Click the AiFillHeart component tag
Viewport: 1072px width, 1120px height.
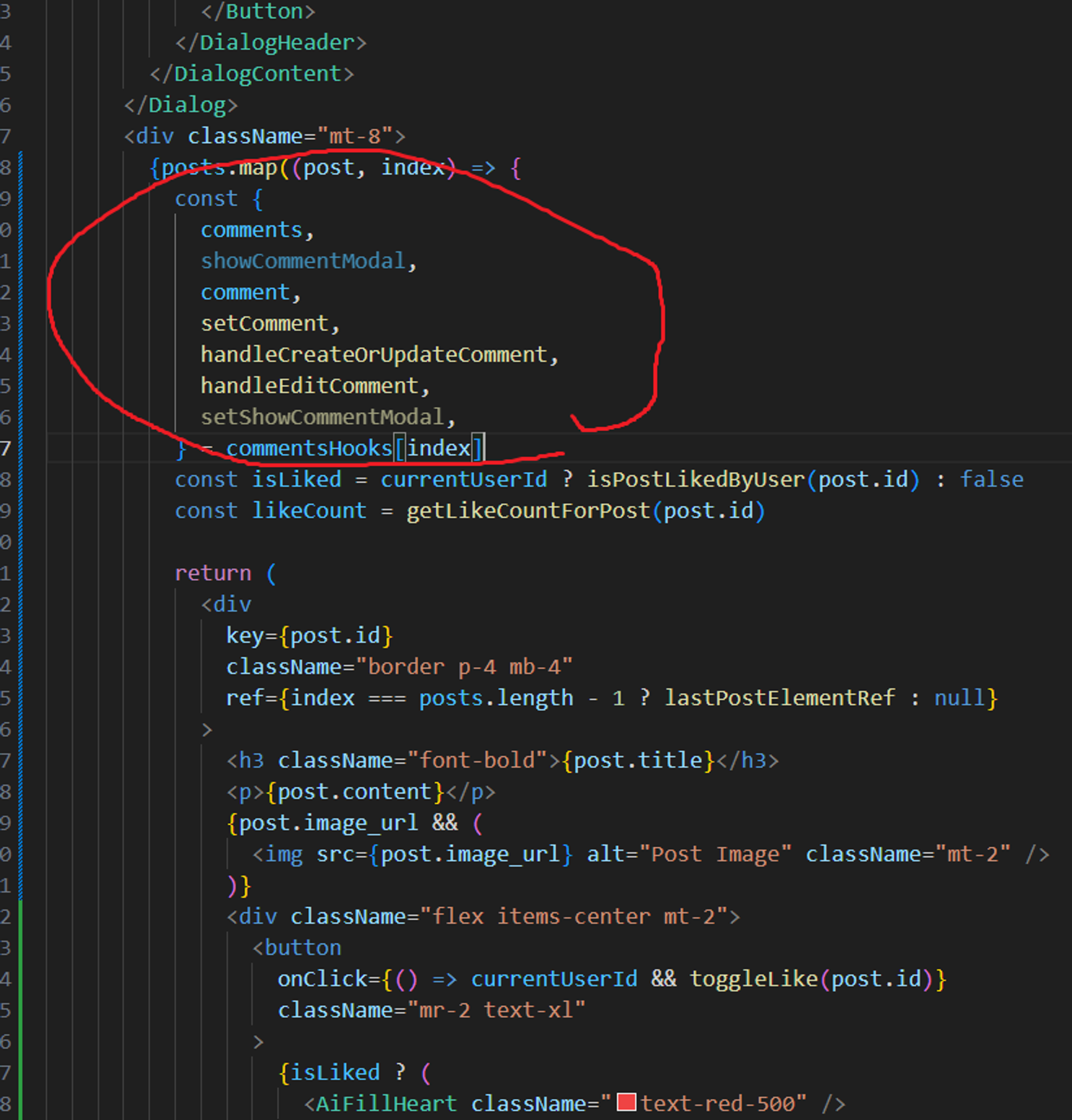[x=386, y=1103]
